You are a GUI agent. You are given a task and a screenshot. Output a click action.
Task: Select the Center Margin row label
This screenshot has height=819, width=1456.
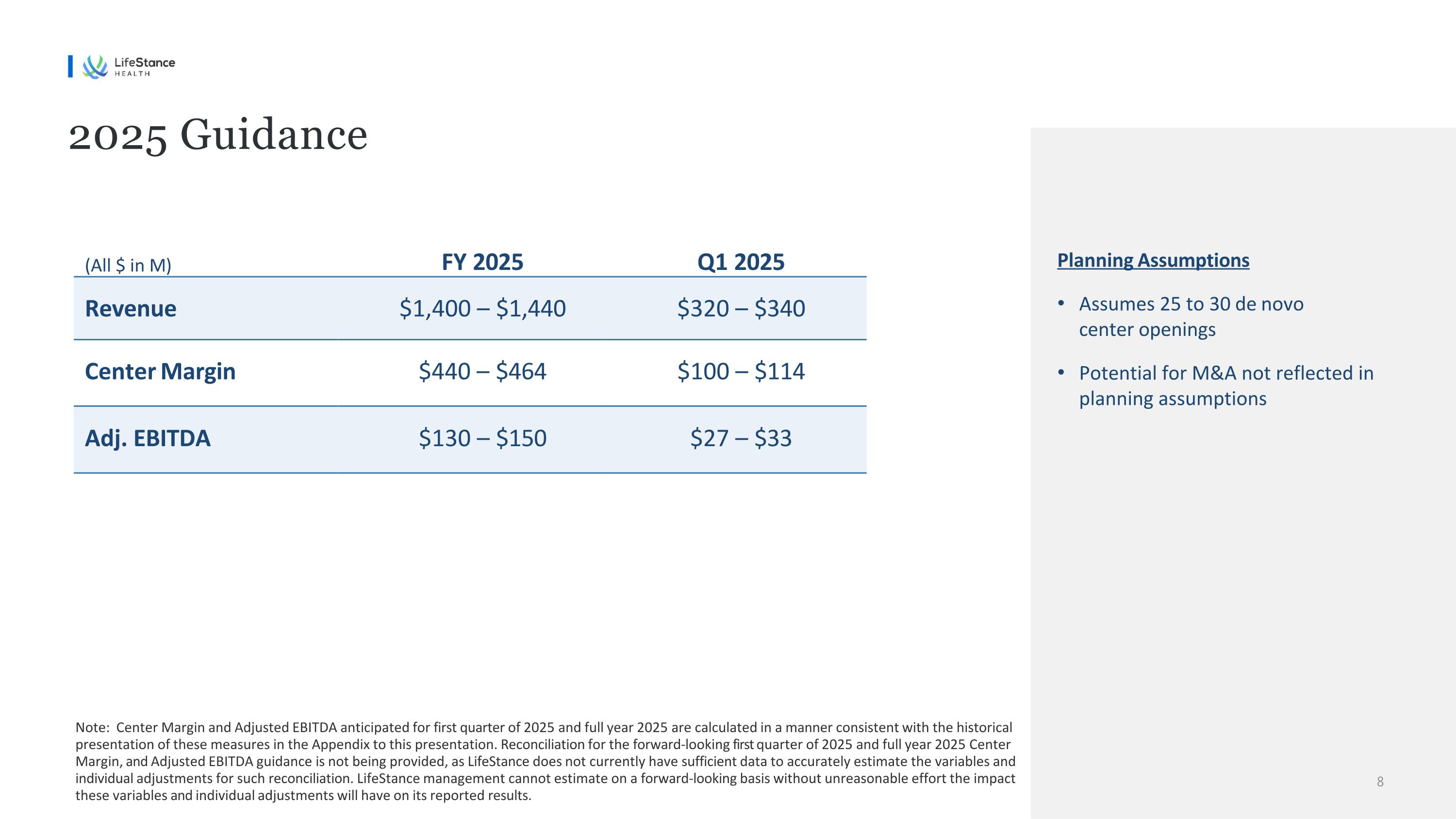pyautogui.click(x=160, y=371)
